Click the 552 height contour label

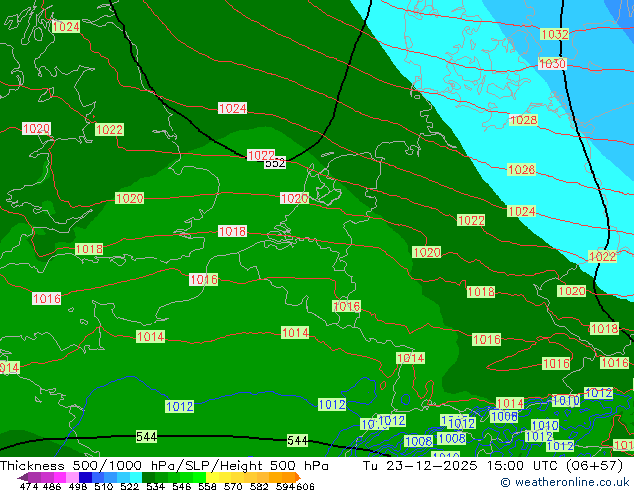pyautogui.click(x=275, y=163)
